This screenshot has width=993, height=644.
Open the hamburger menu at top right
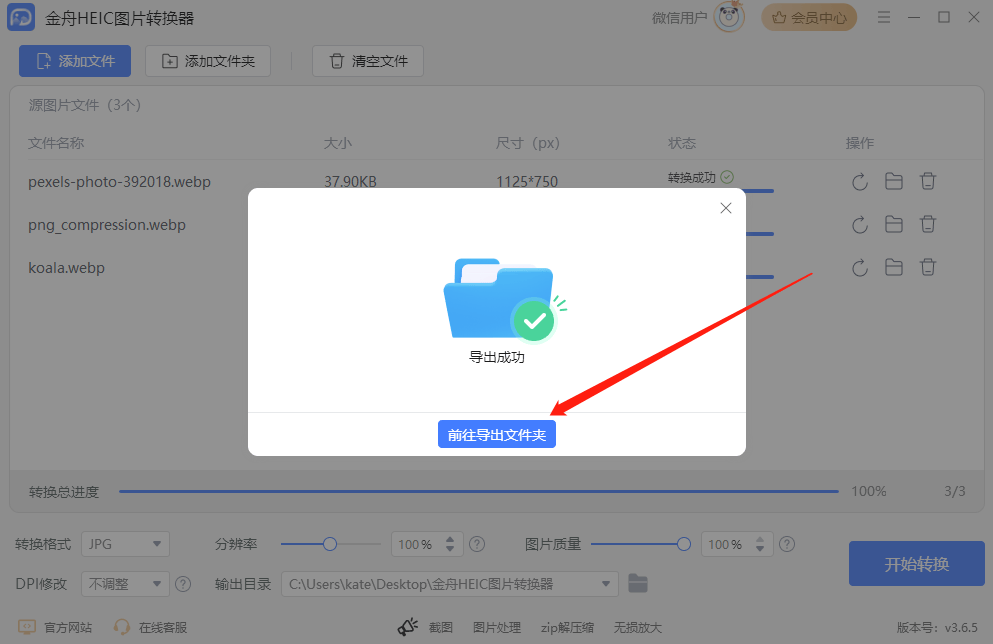click(884, 17)
